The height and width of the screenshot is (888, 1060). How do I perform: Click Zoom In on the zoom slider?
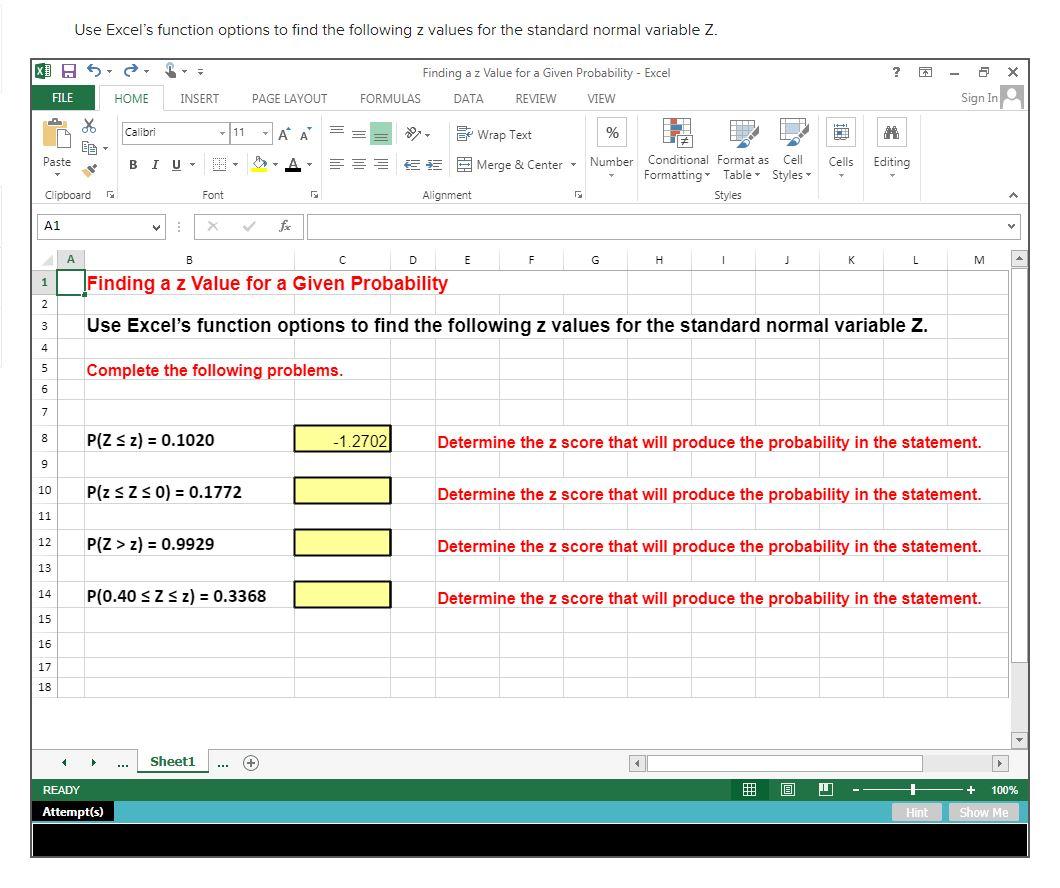point(969,790)
